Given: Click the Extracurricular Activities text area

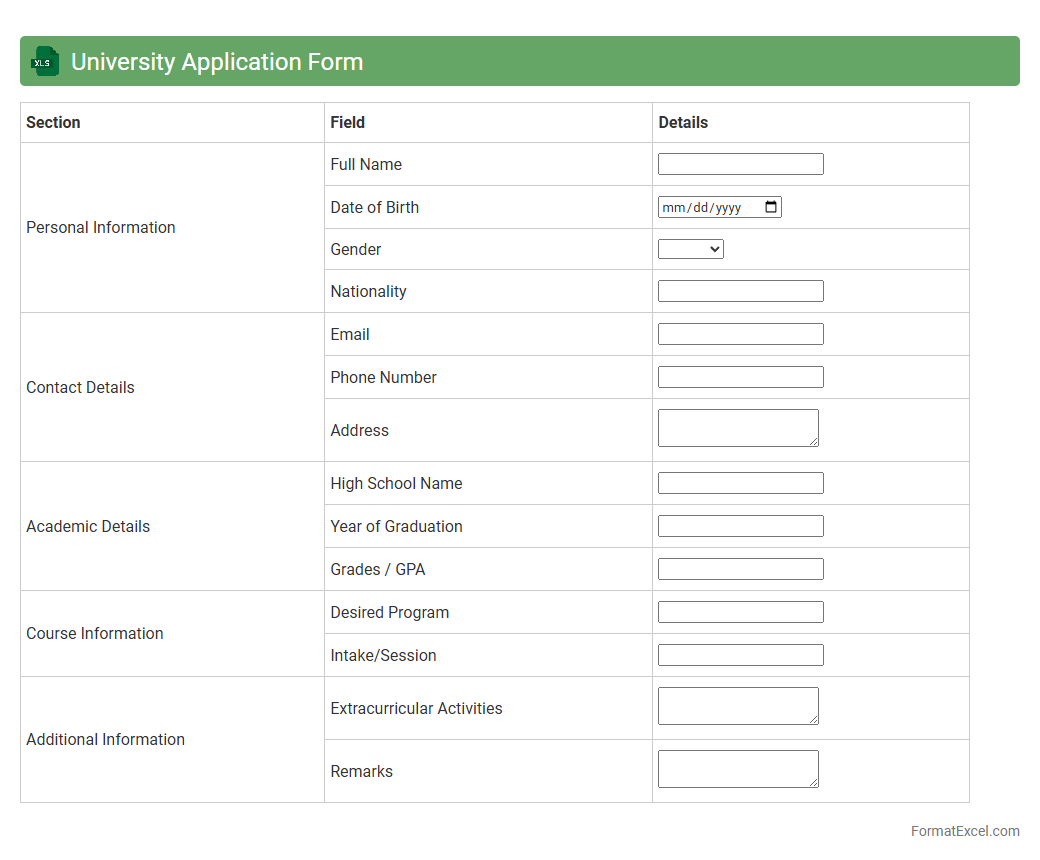Looking at the screenshot, I should [737, 706].
